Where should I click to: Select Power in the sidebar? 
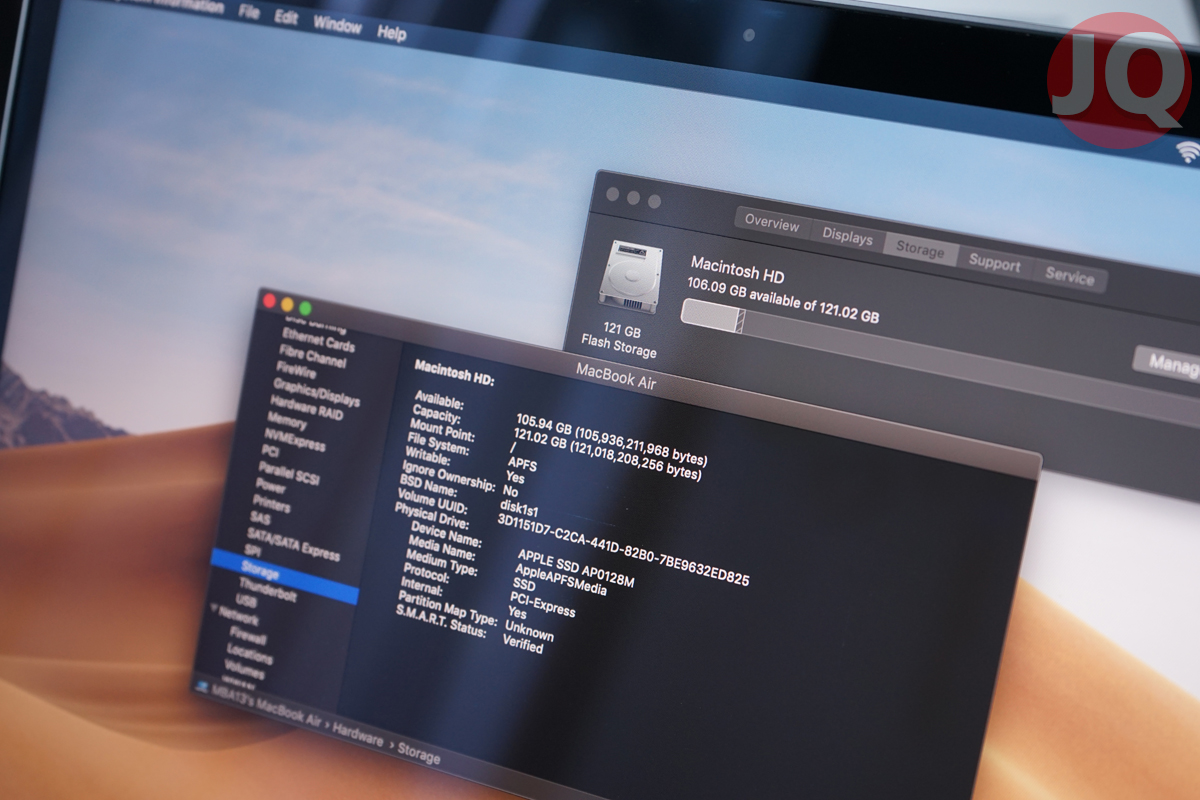271,487
